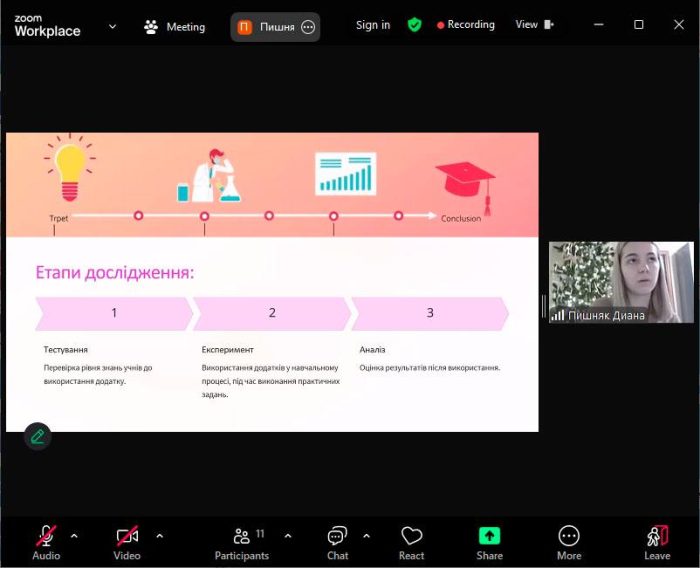
Task: Open the View layout menu
Action: tap(534, 25)
